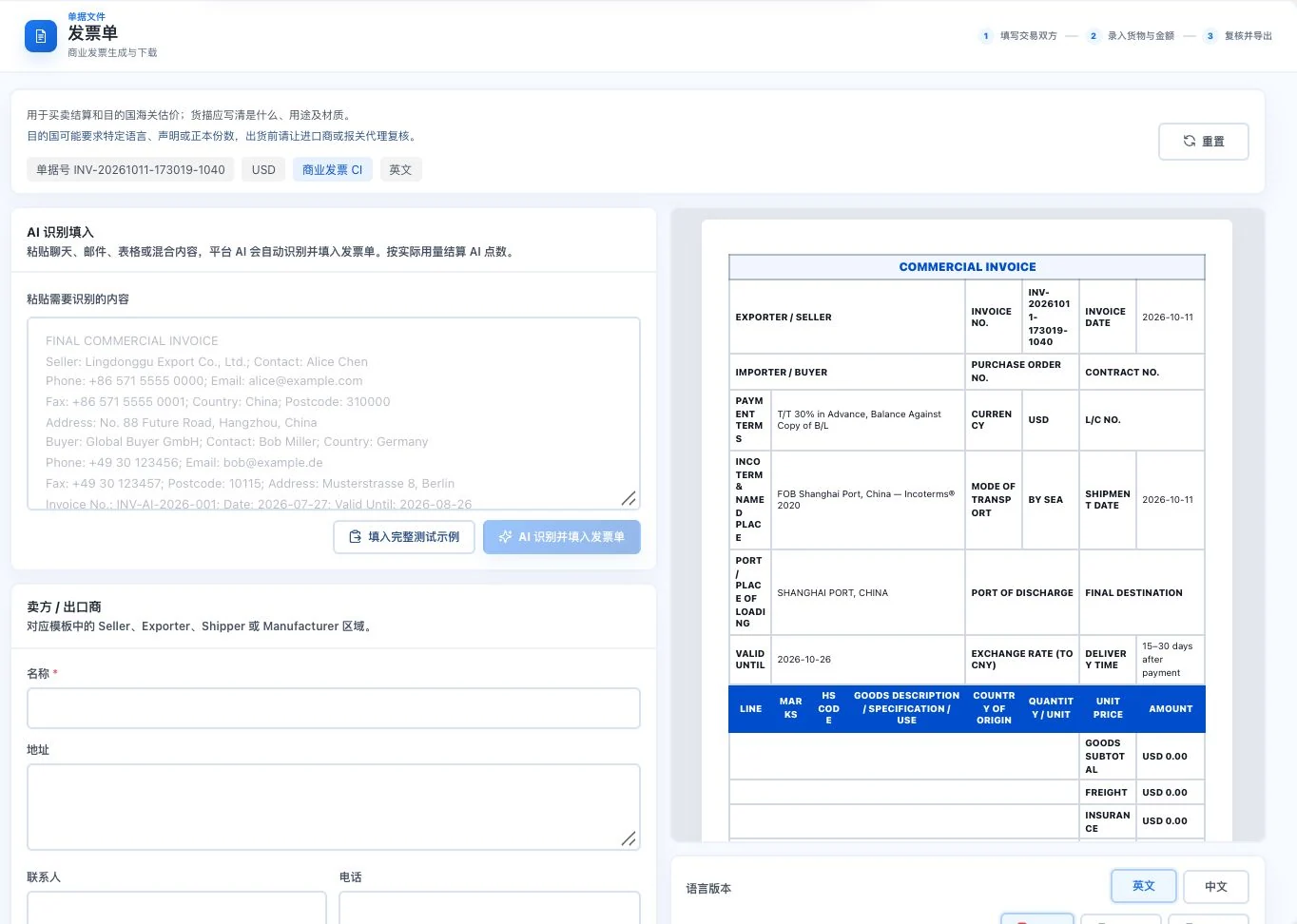Click the SHANGHAI PORT, CHINA loading port value
Screen dimensions: 1297x924
point(832,593)
